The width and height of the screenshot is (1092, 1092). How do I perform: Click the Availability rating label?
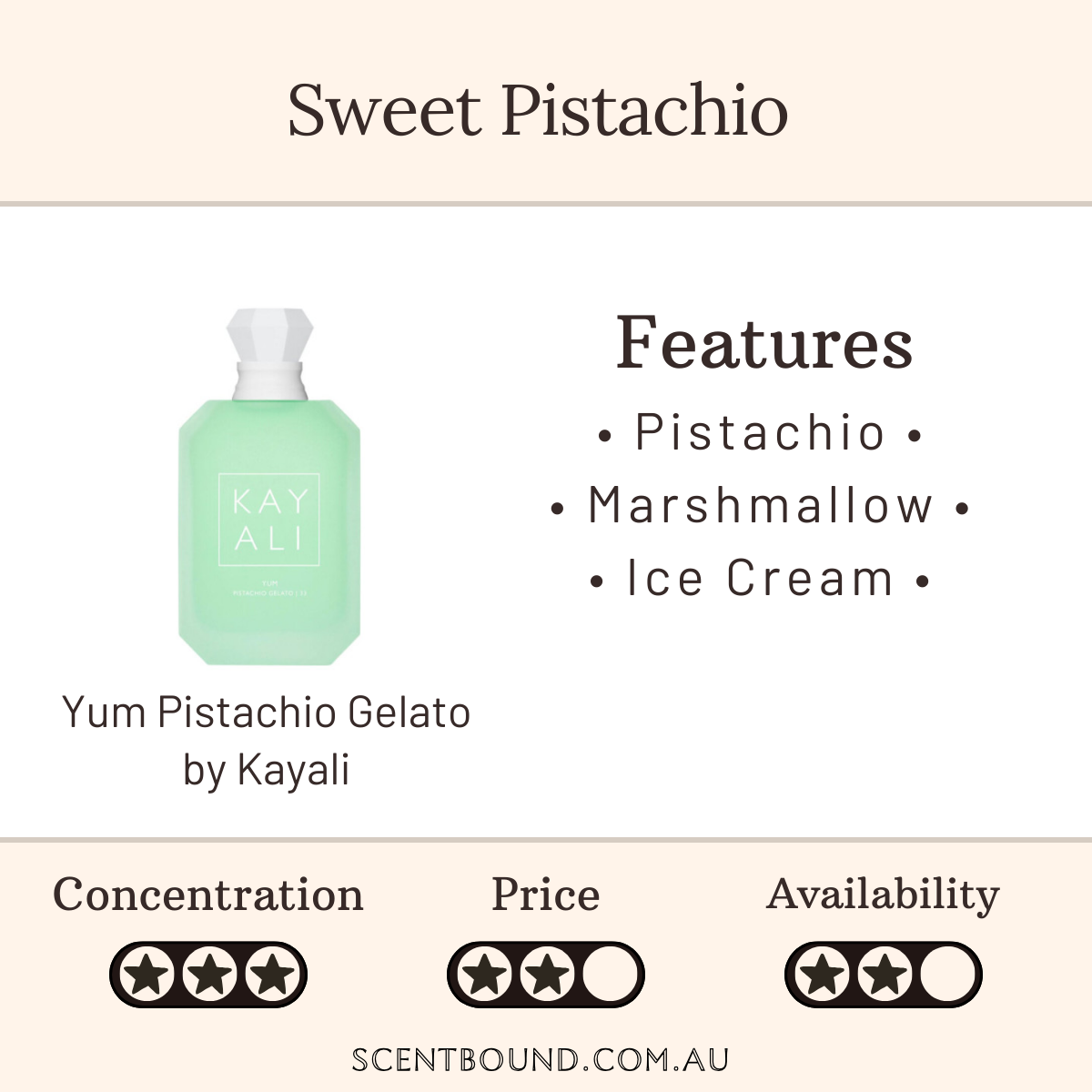883,895
